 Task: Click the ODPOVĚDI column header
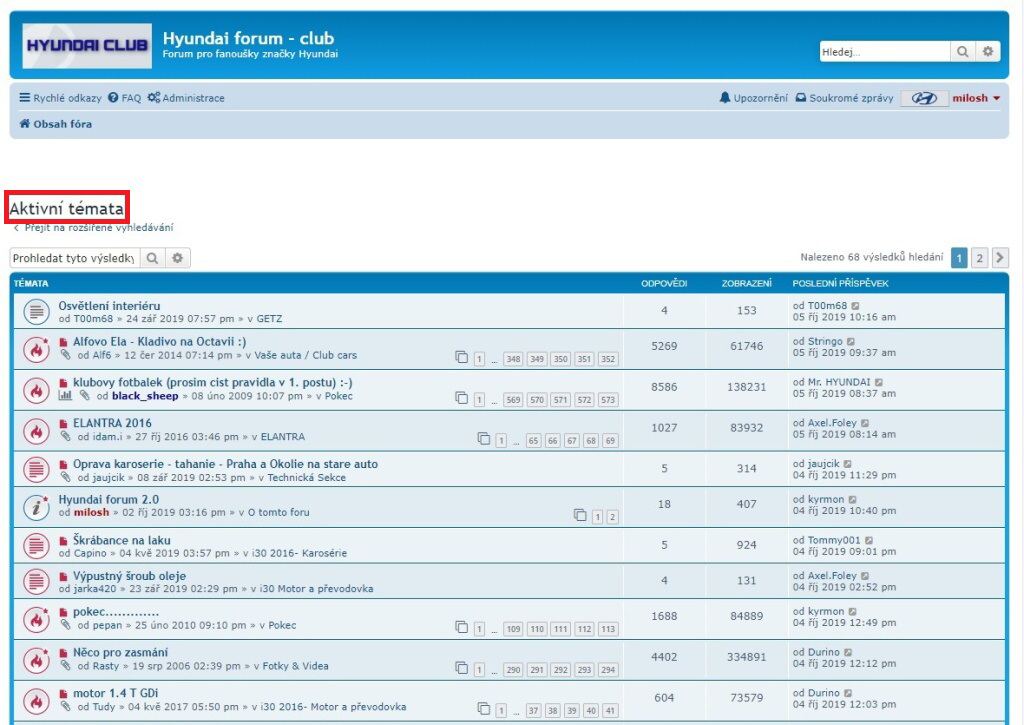664,283
